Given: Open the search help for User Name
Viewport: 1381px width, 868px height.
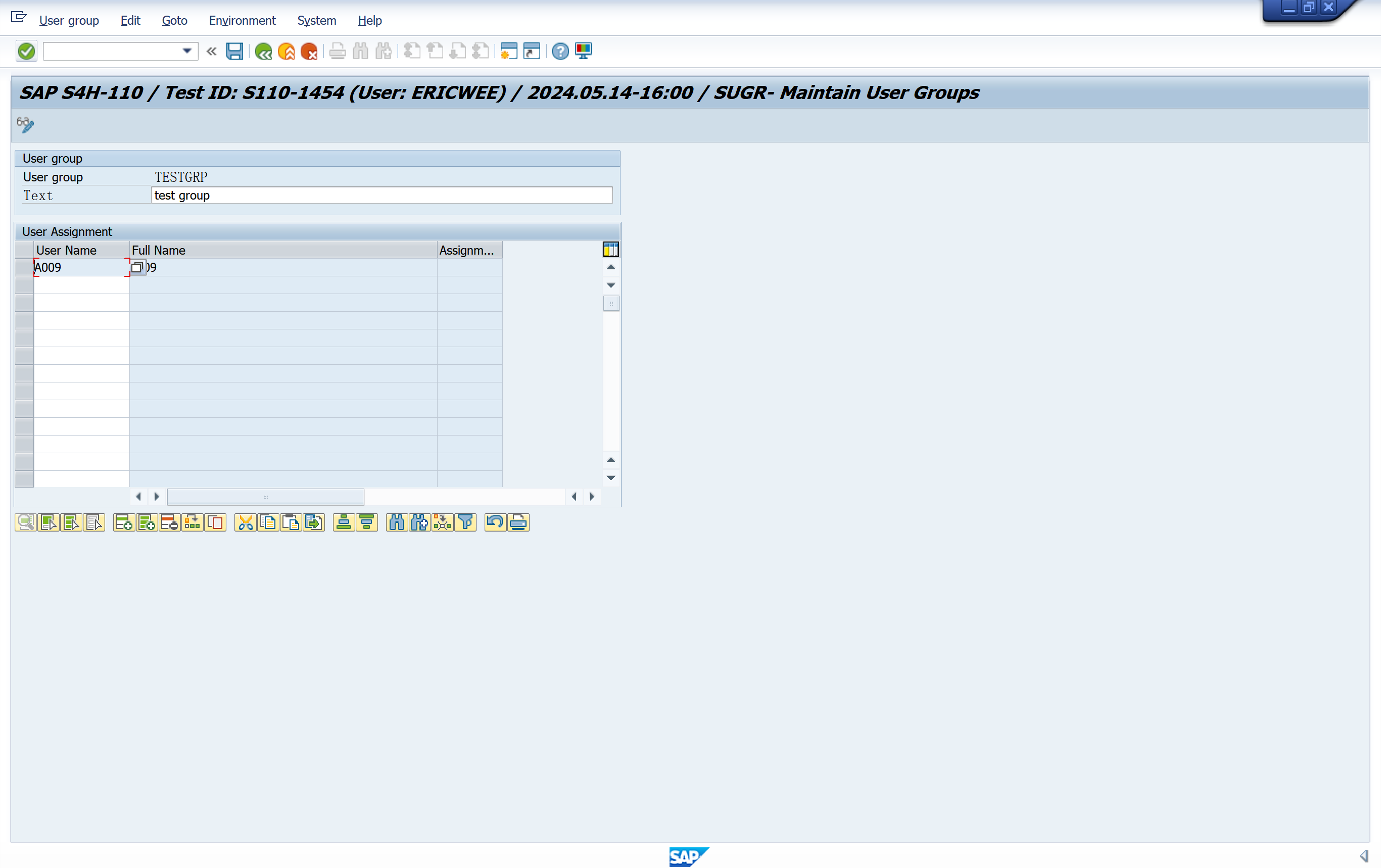Looking at the screenshot, I should point(137,267).
